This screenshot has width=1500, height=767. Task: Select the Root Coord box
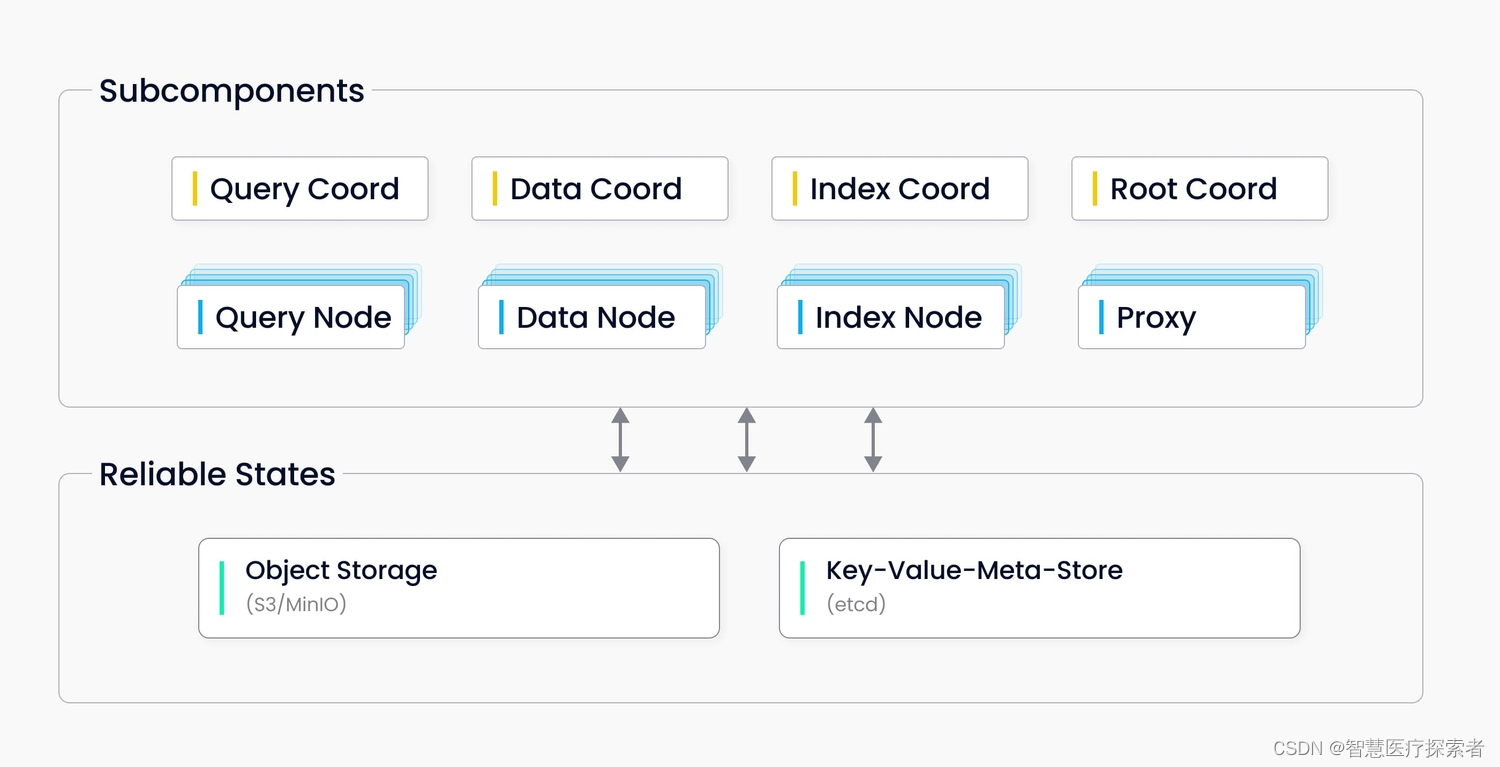pos(1200,188)
